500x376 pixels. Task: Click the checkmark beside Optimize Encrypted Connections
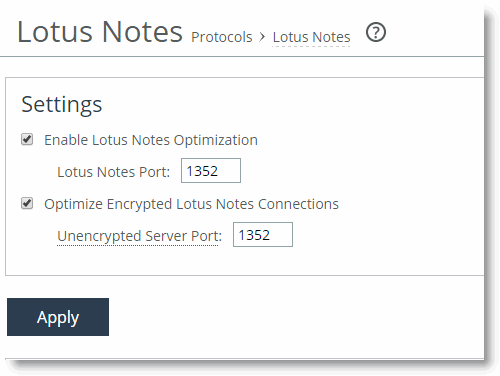click(x=27, y=203)
